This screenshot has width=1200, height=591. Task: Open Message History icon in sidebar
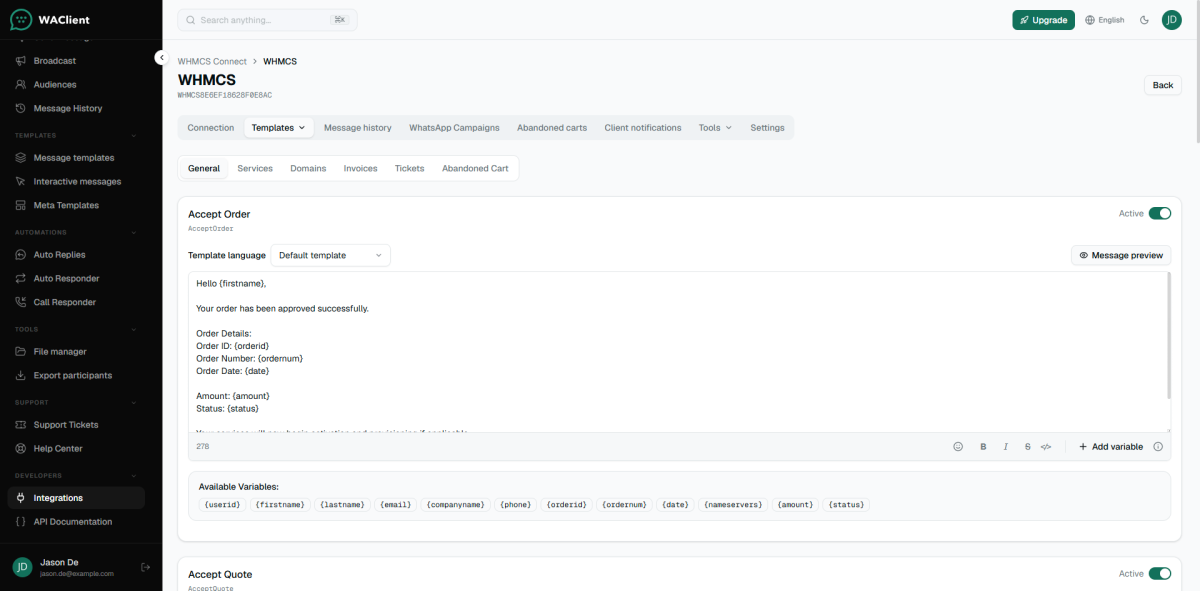coord(21,108)
